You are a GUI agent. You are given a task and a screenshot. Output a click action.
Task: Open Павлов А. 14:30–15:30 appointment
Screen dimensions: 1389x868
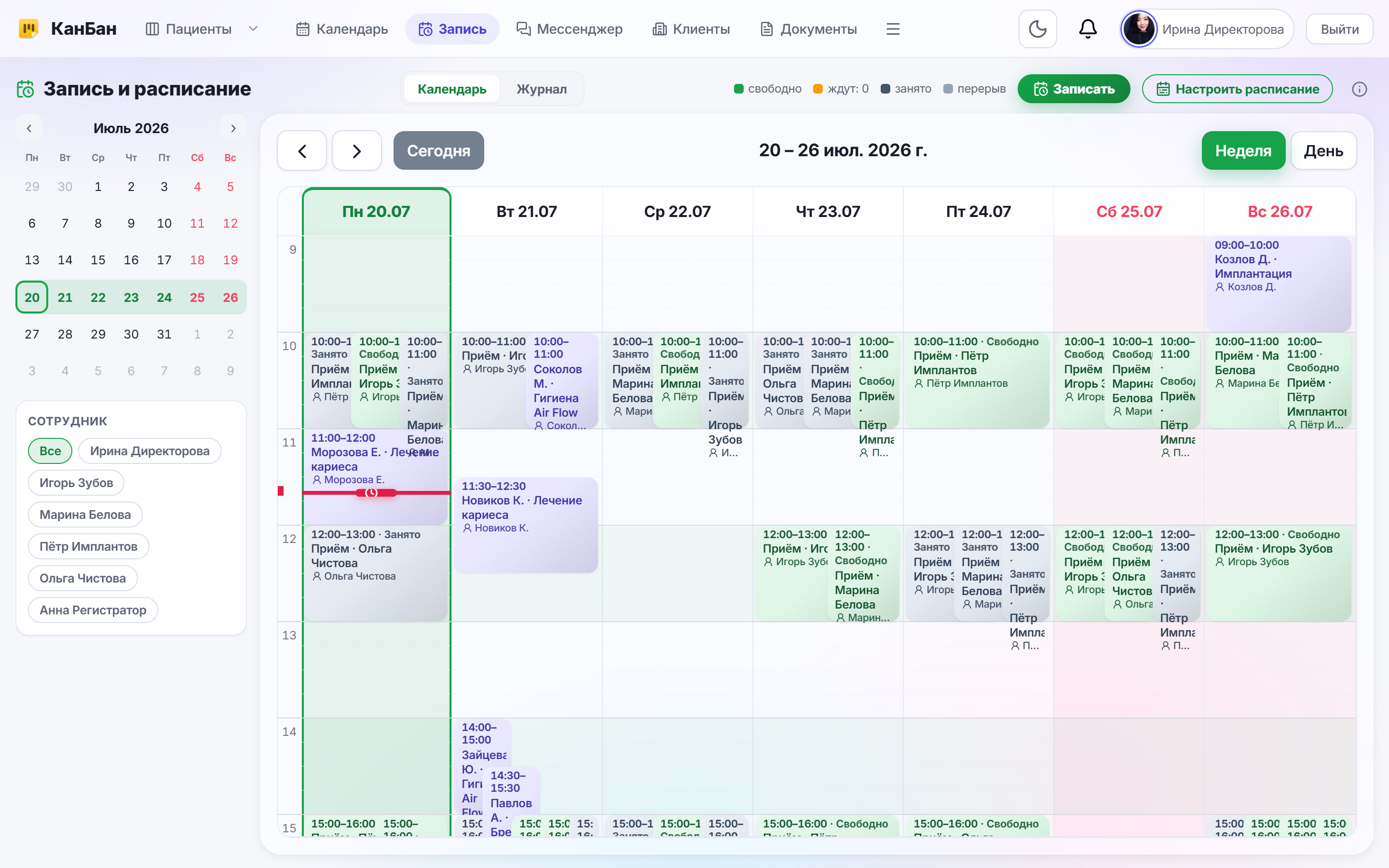[511, 802]
